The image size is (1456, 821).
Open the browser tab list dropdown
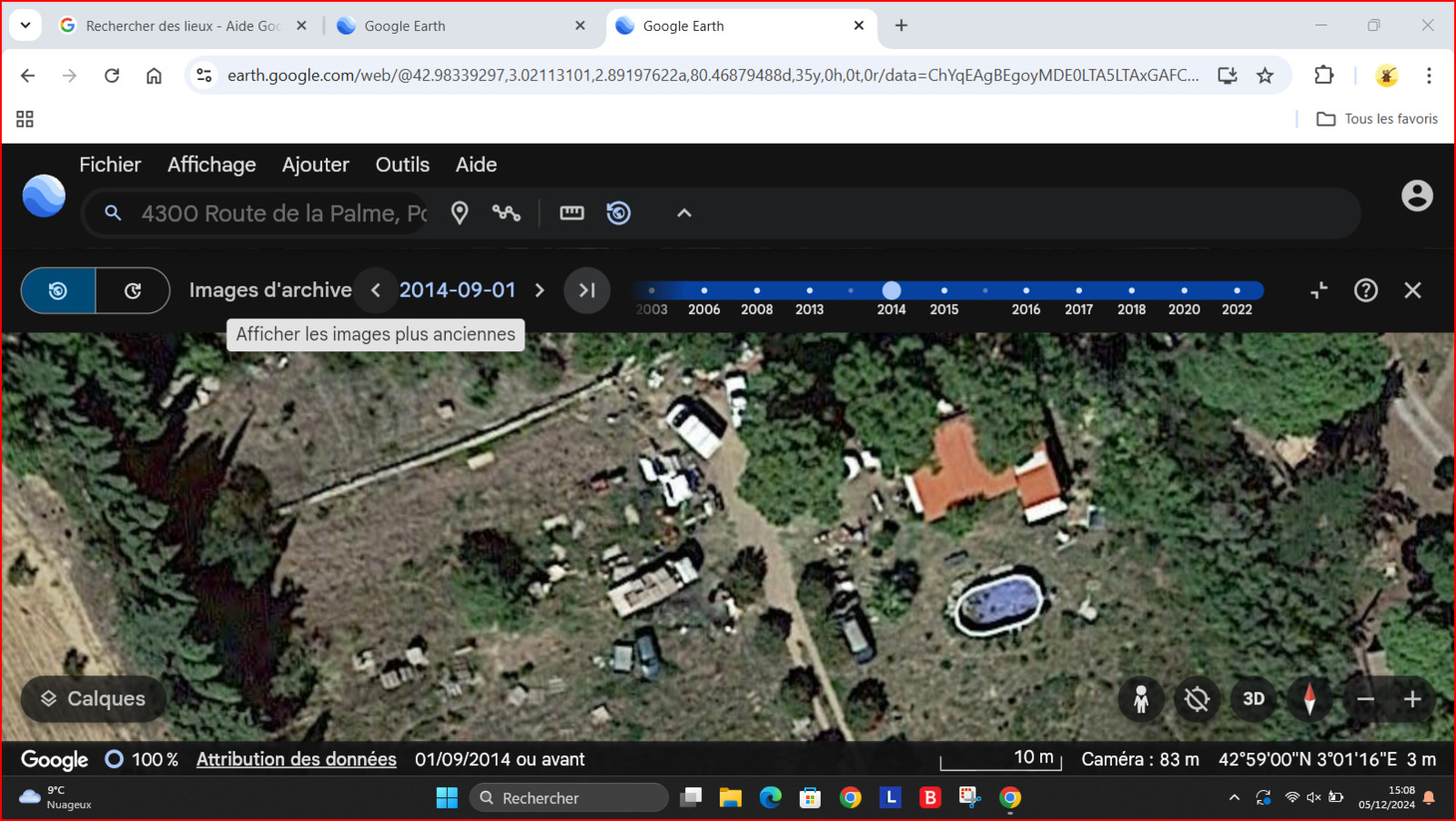point(25,25)
